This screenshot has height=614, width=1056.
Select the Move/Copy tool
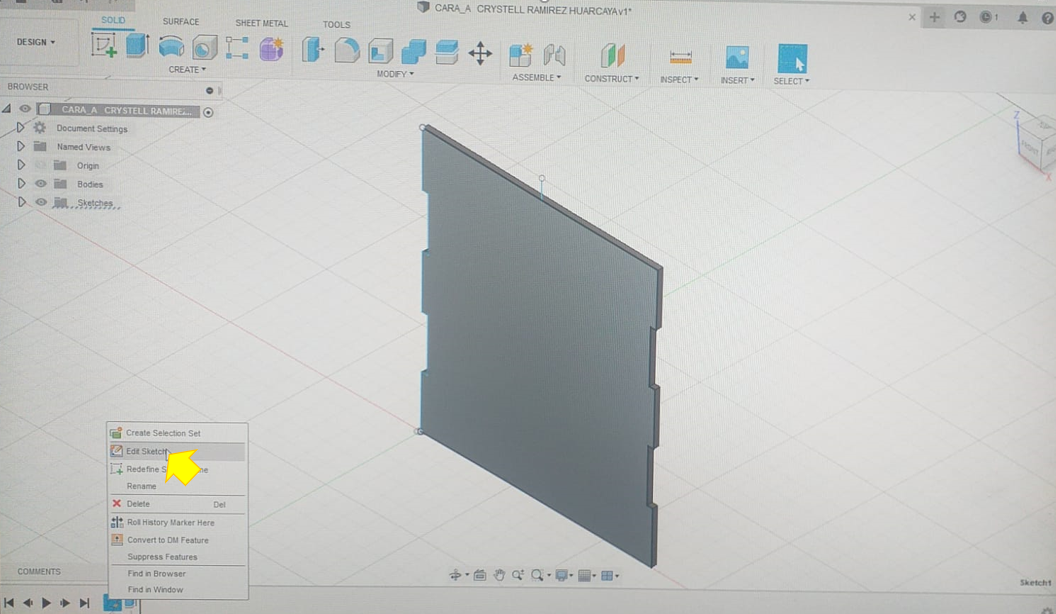480,53
